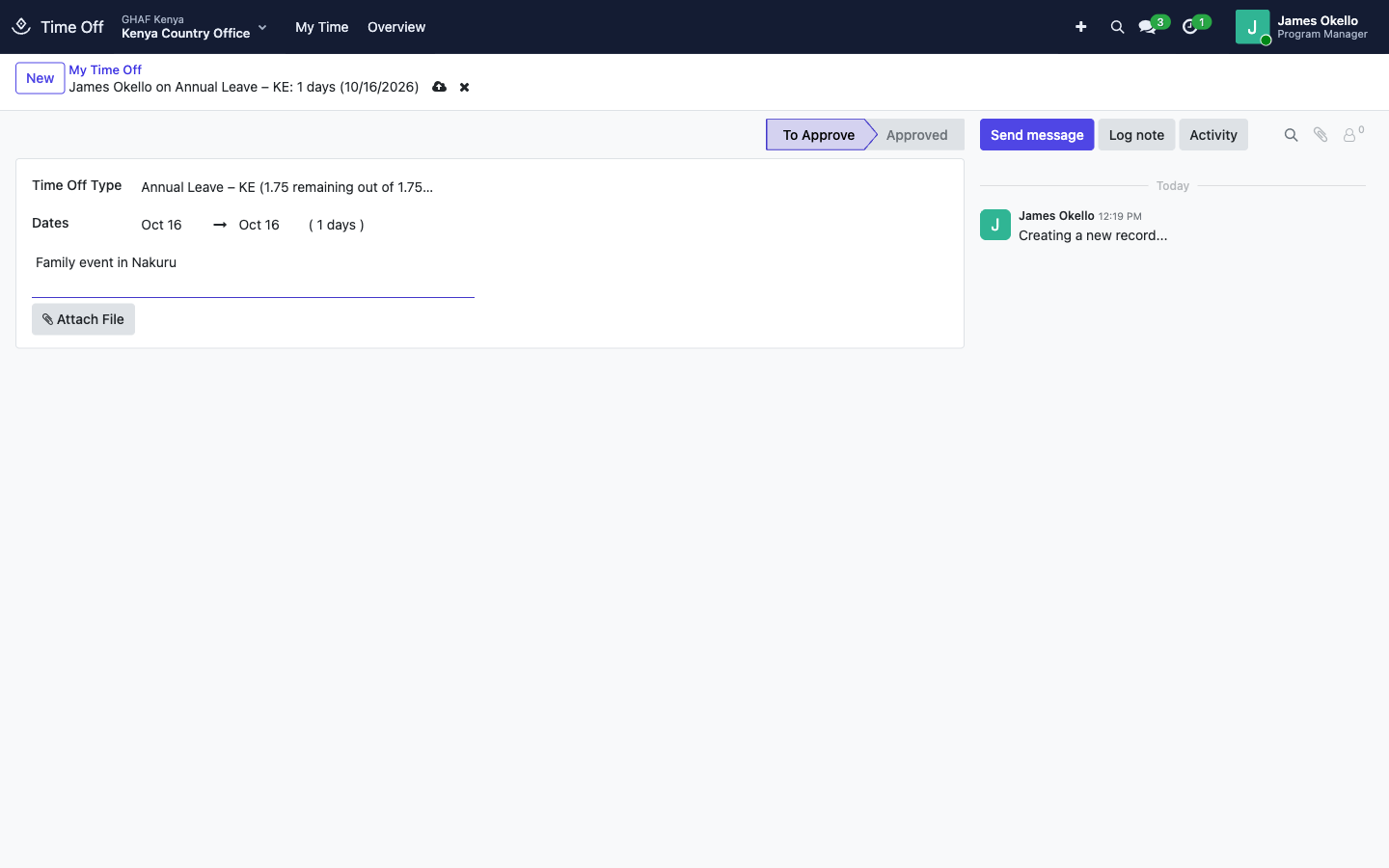Open the Overview menu
Viewport: 1389px width, 868px height.
[x=396, y=27]
